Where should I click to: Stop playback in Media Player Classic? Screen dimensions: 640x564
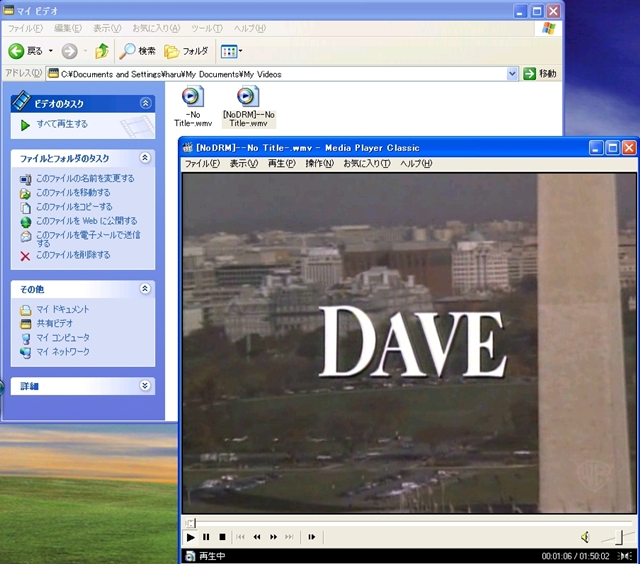tap(222, 537)
